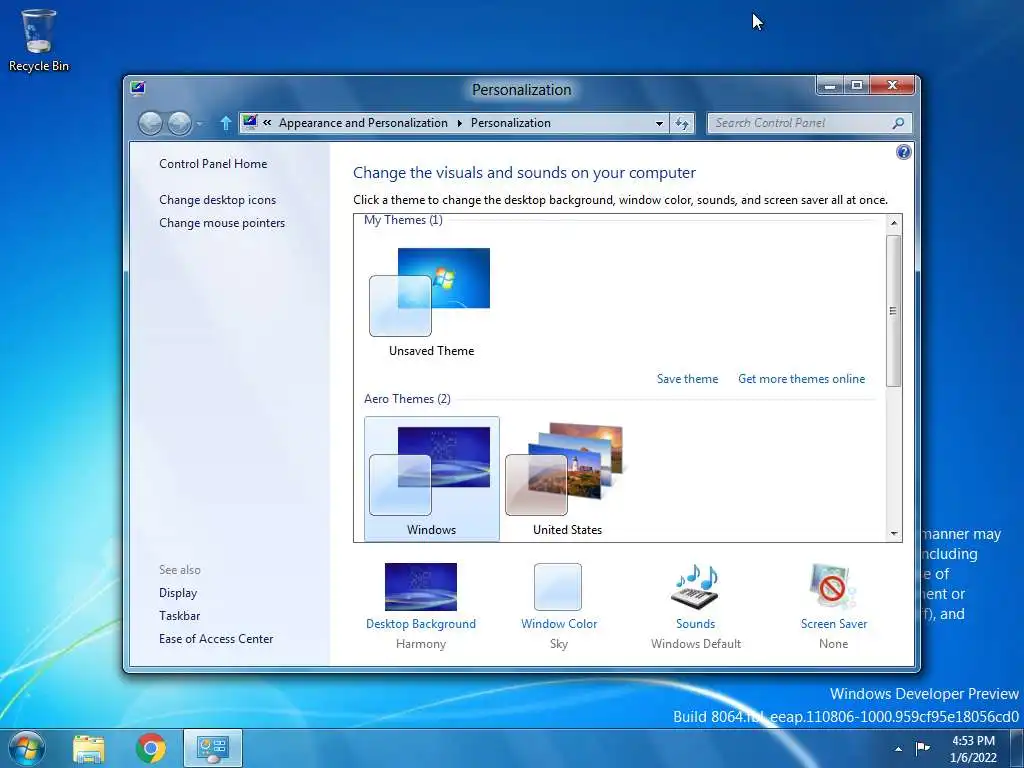Click the theme list scrollbar thumb

click(893, 310)
